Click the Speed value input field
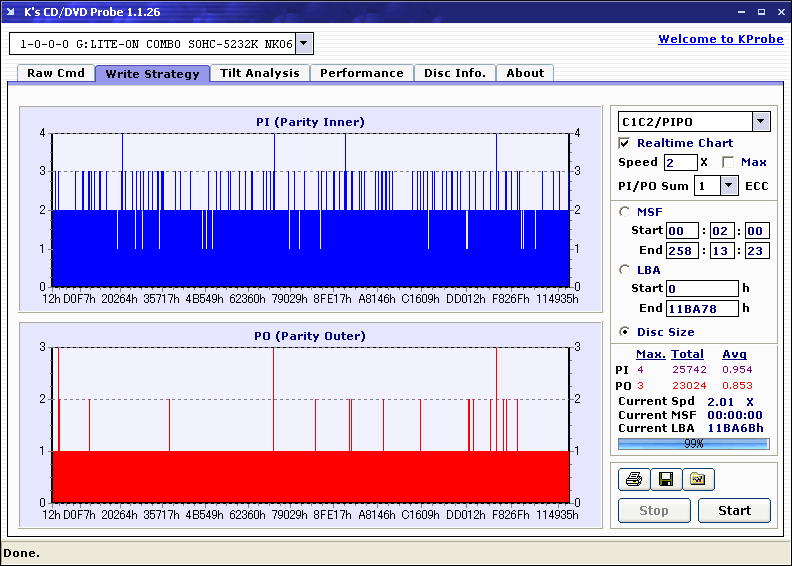792x566 pixels. click(x=680, y=162)
